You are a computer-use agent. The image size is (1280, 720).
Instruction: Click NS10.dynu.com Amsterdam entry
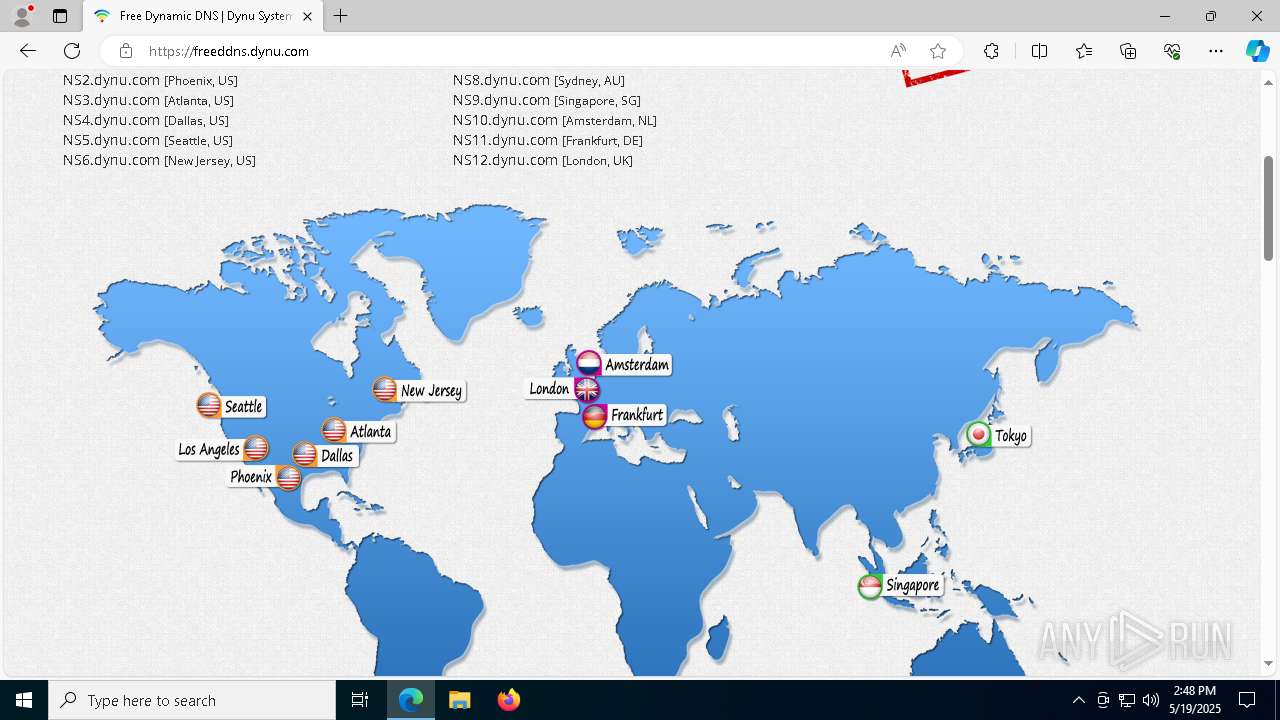pos(555,120)
